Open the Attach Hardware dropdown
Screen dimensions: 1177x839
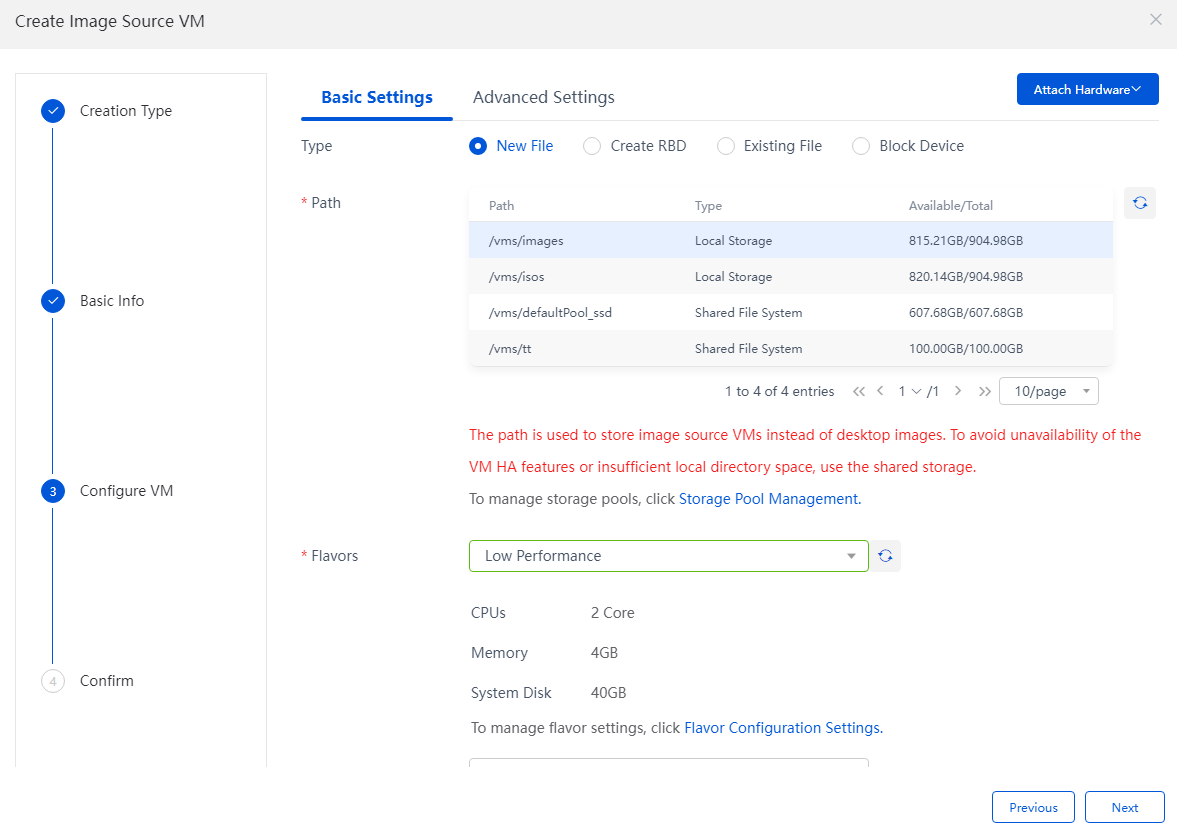tap(1088, 89)
